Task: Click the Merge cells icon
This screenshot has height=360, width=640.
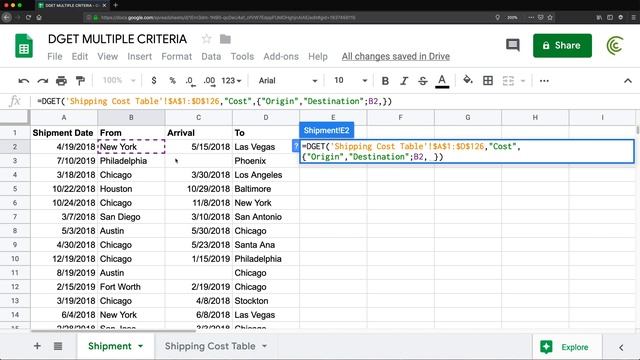Action: [x=508, y=81]
